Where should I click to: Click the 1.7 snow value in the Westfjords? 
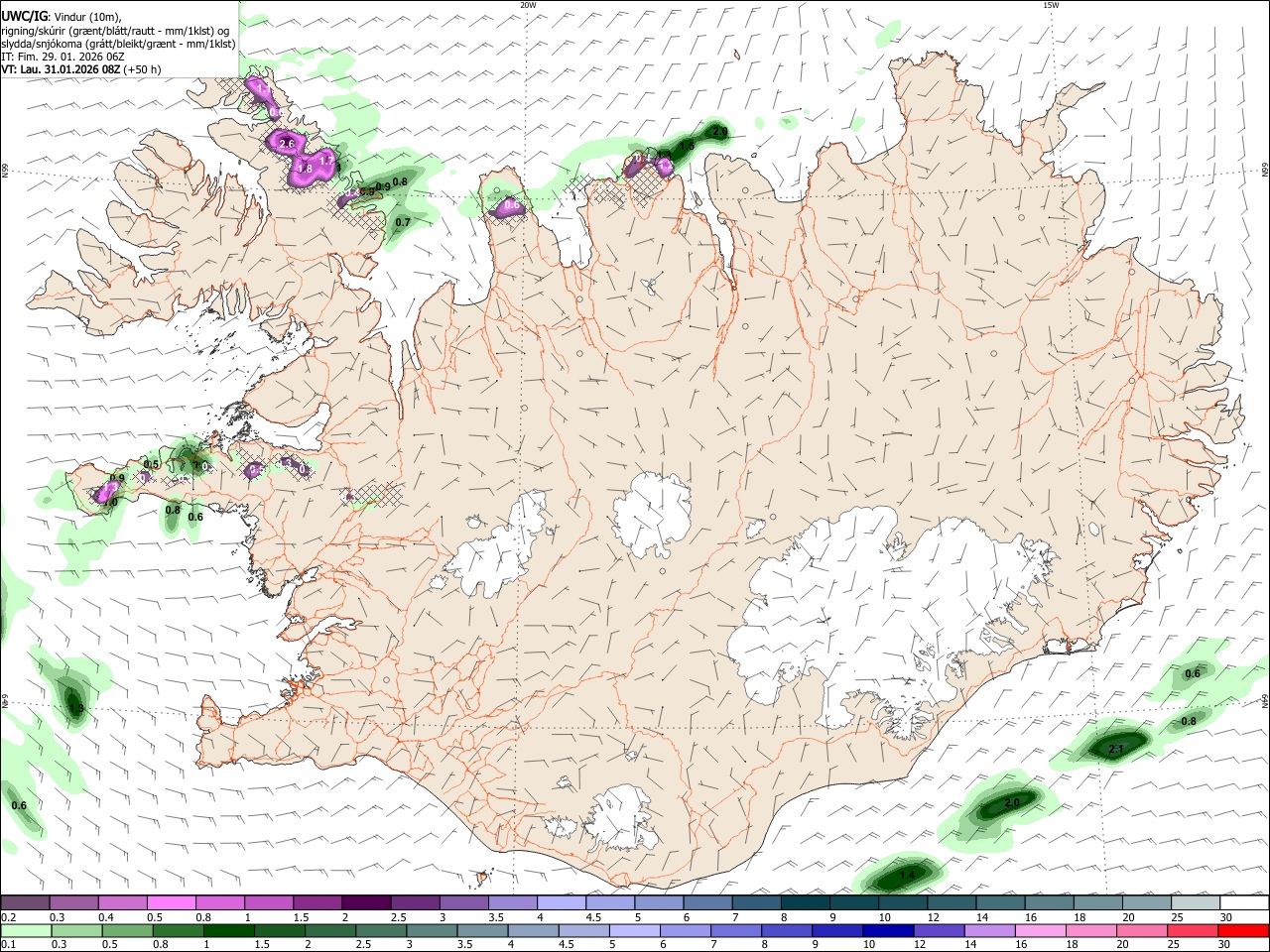click(x=327, y=162)
